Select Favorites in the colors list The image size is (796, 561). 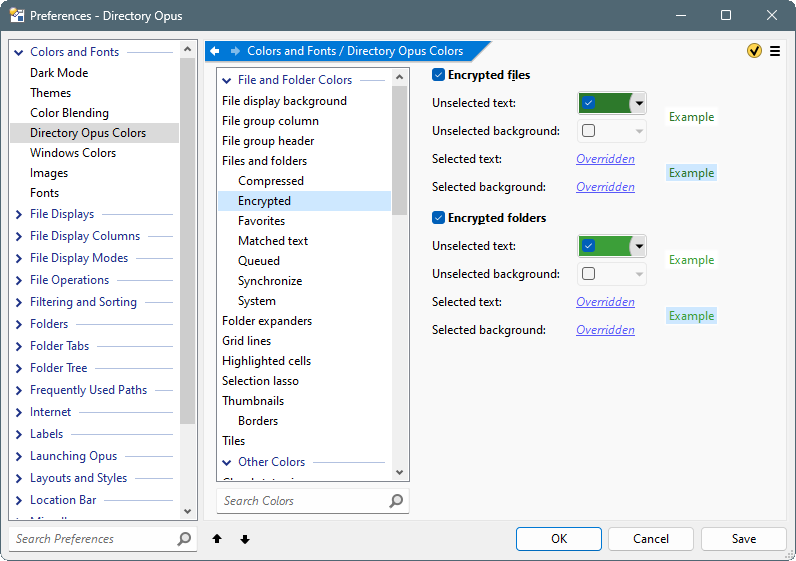point(261,221)
